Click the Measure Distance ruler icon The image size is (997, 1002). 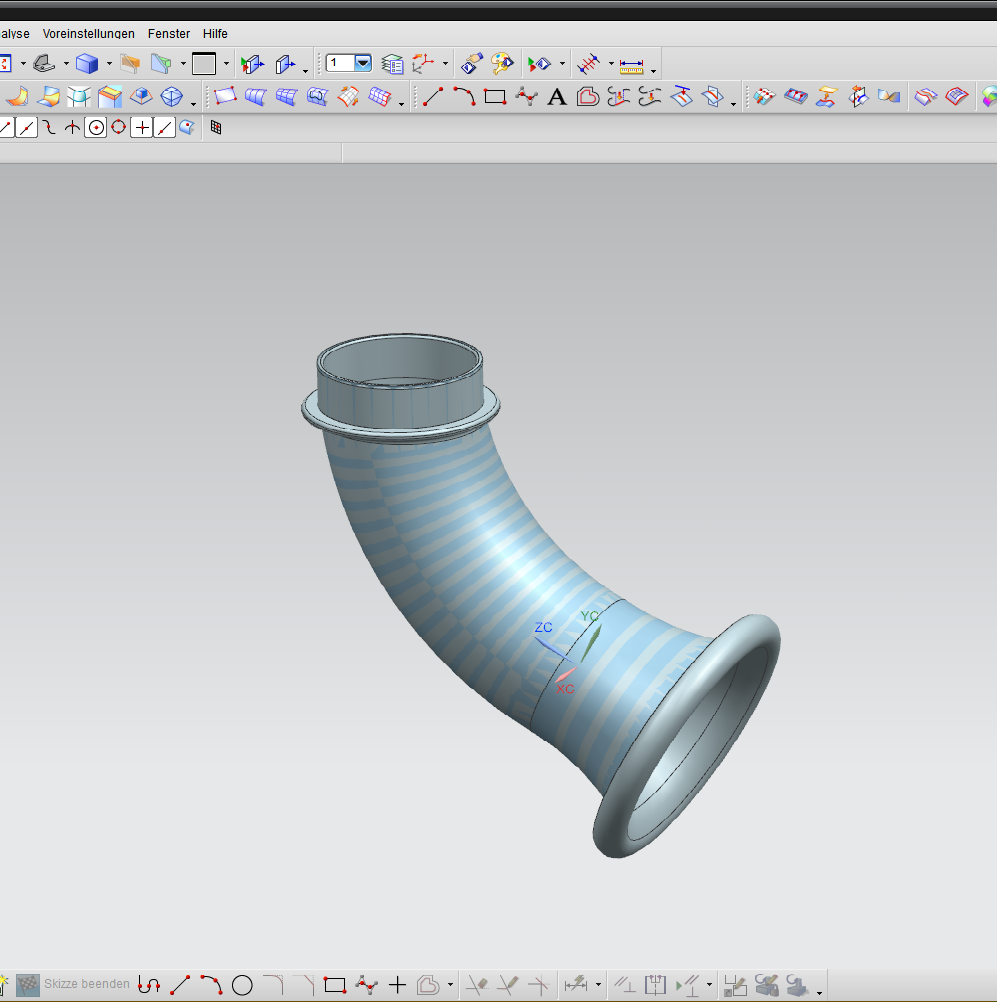[631, 65]
